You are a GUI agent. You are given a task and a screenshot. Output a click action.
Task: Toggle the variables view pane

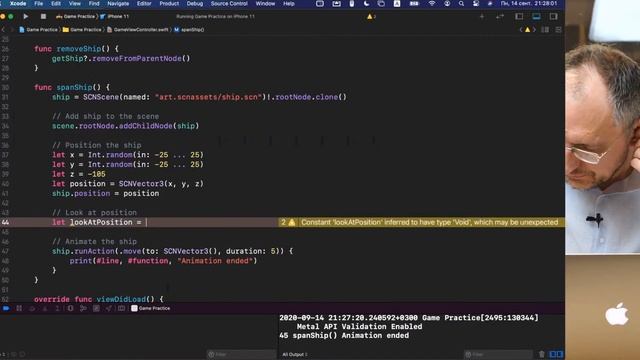pos(553,354)
